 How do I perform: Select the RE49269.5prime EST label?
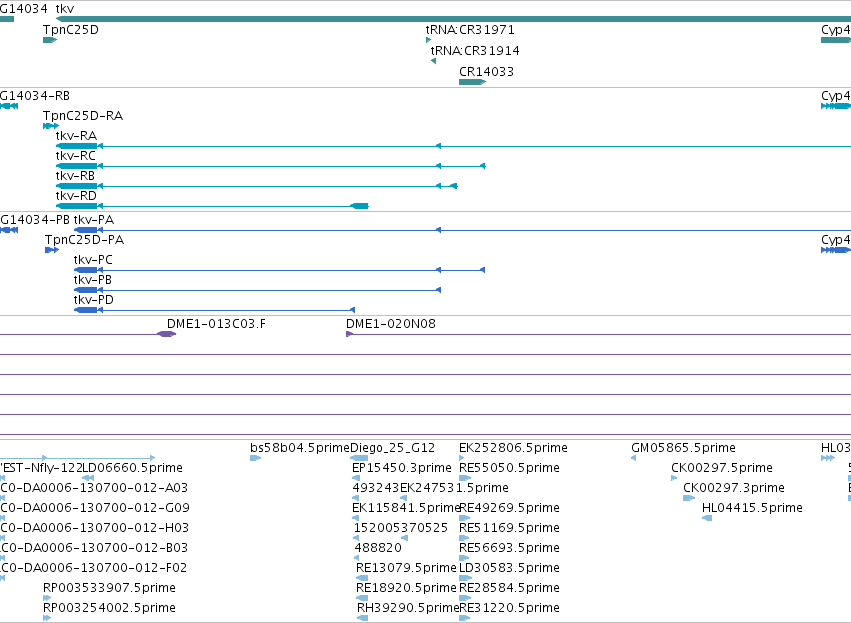tap(509, 508)
